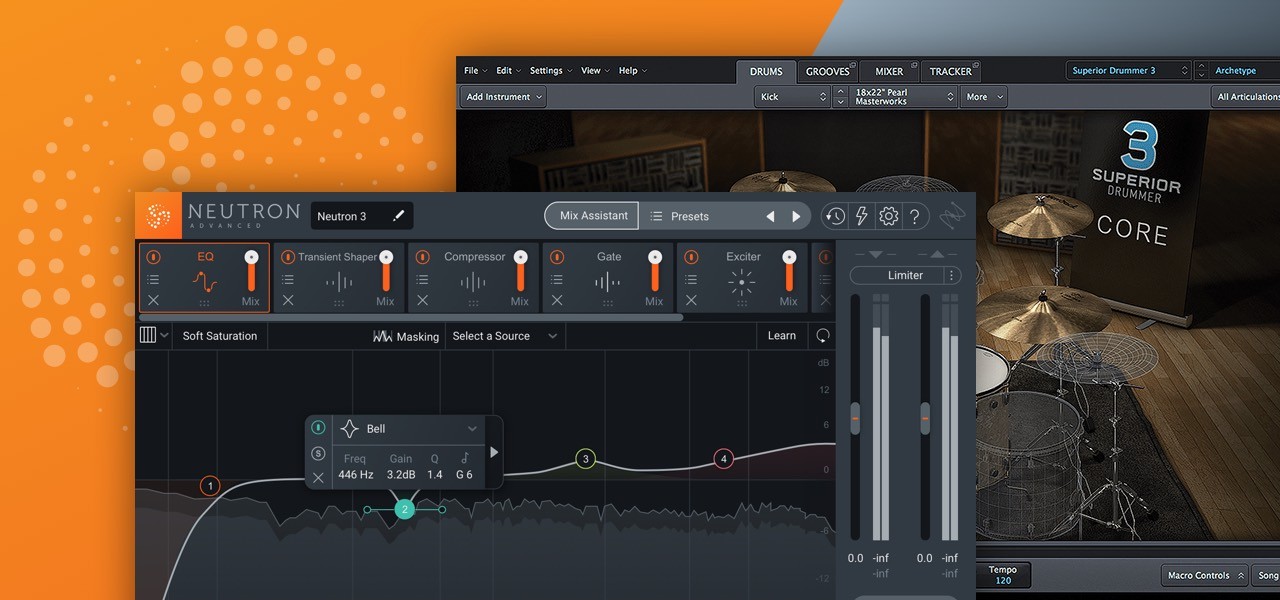Screen dimensions: 1280x600
Task: Remove the Transient Shaper module
Action: click(288, 300)
